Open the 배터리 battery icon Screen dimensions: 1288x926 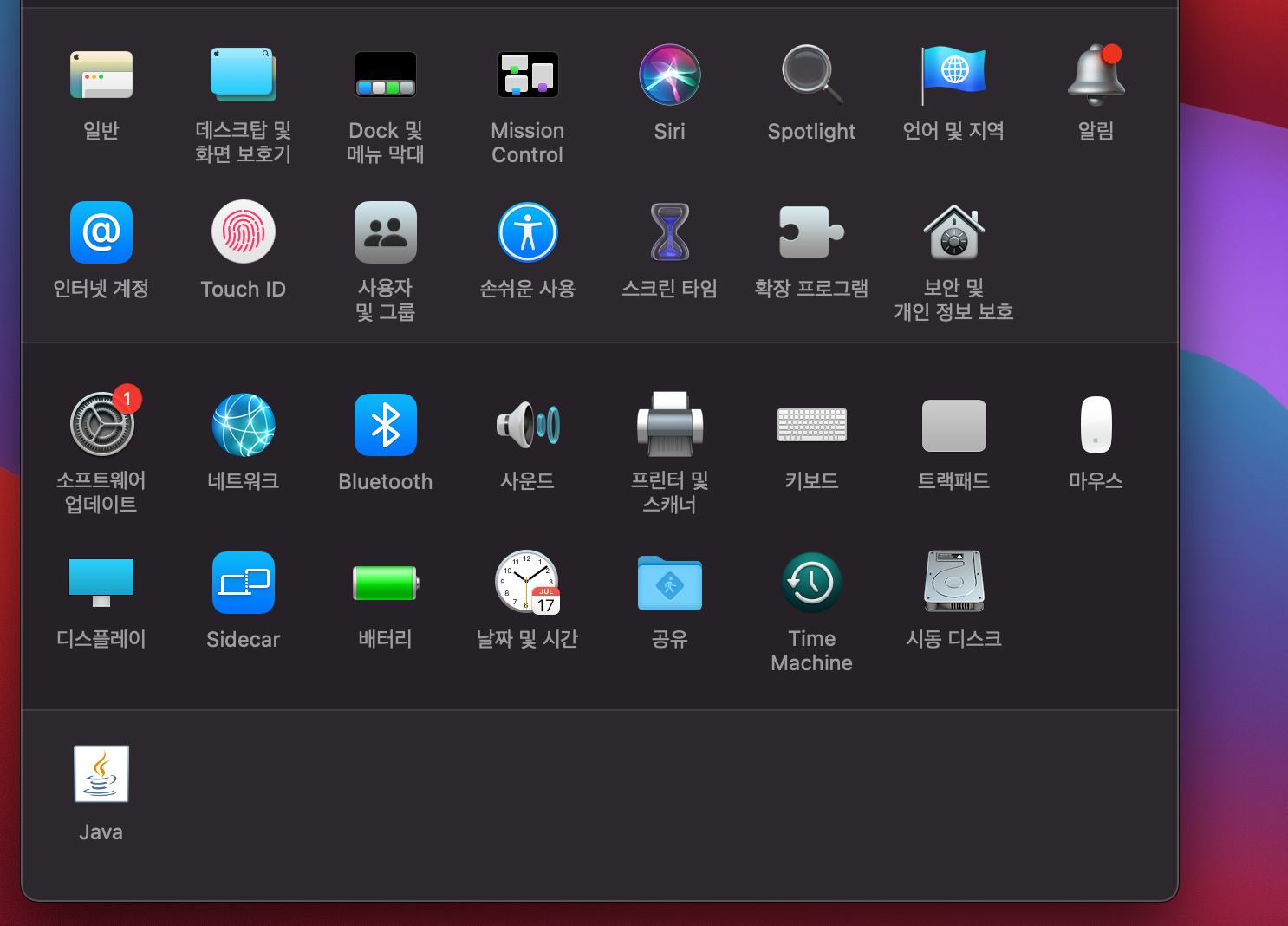[x=386, y=583]
